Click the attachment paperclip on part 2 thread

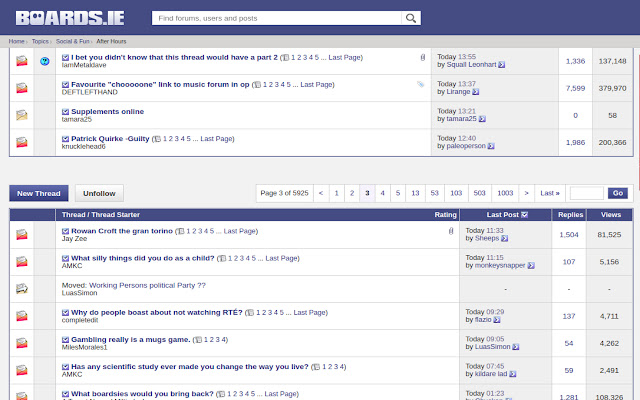coord(423,58)
